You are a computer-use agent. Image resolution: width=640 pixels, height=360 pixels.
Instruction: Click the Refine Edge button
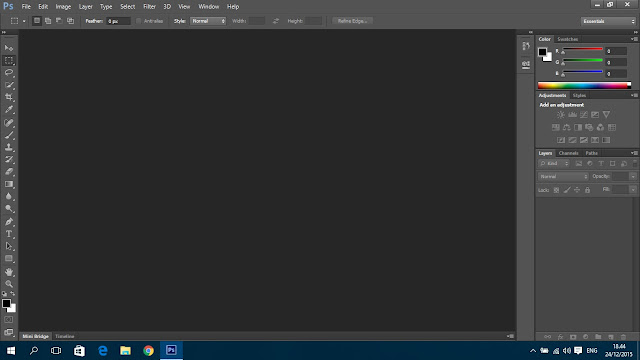pyautogui.click(x=352, y=21)
